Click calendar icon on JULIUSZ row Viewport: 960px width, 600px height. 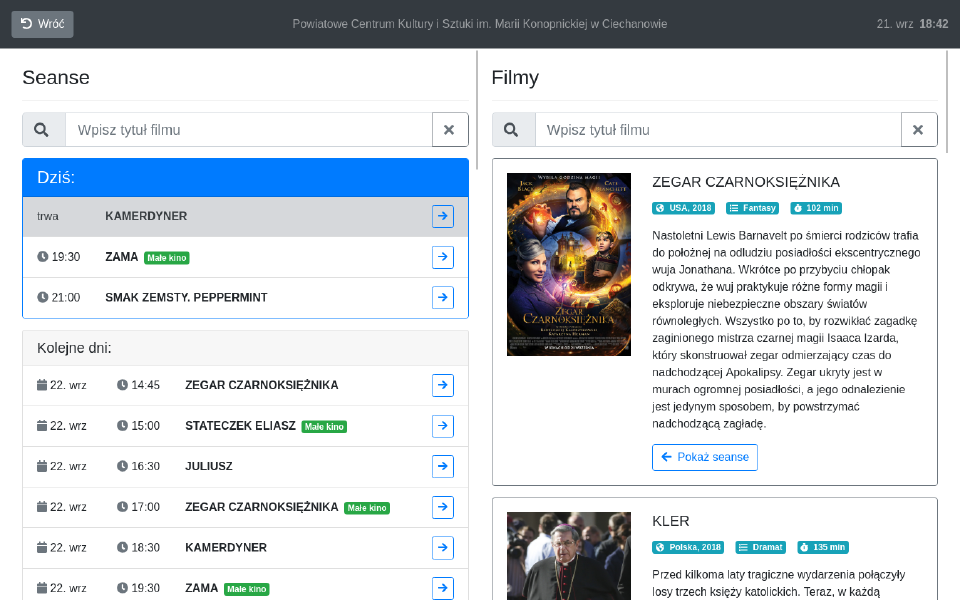[42, 466]
